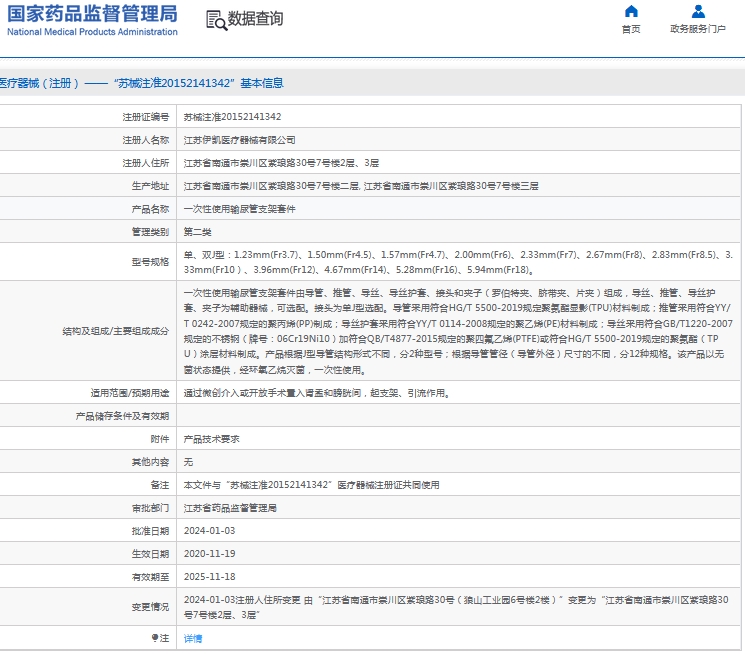Click the 产品名称 row label
Viewport: 745px width, 654px height.
tap(150, 209)
